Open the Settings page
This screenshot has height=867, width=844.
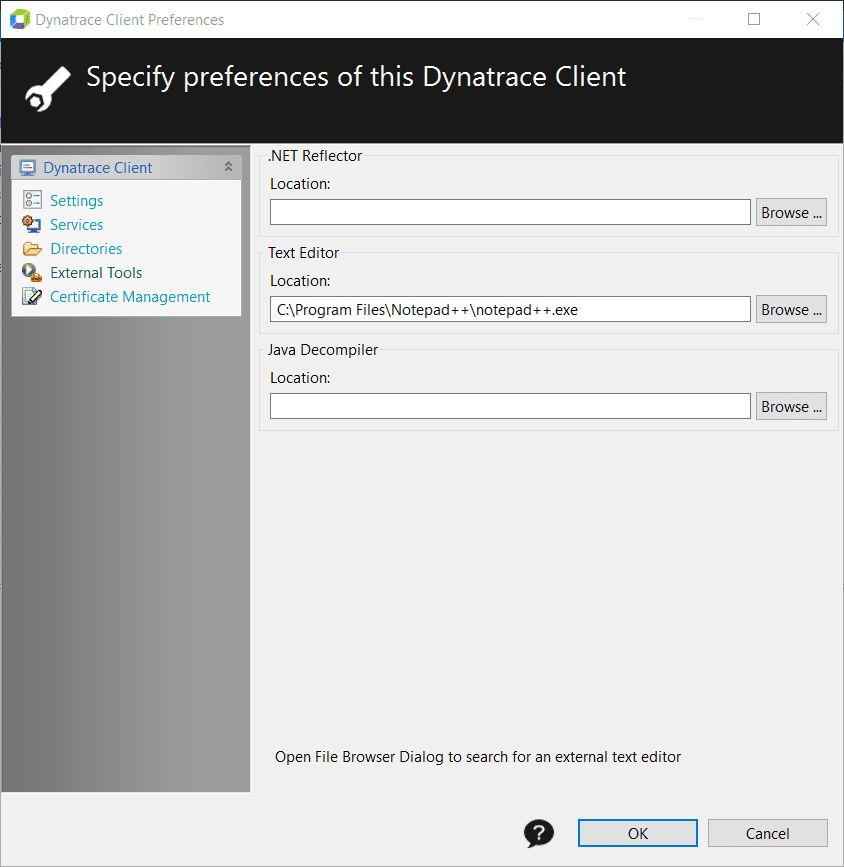point(76,201)
